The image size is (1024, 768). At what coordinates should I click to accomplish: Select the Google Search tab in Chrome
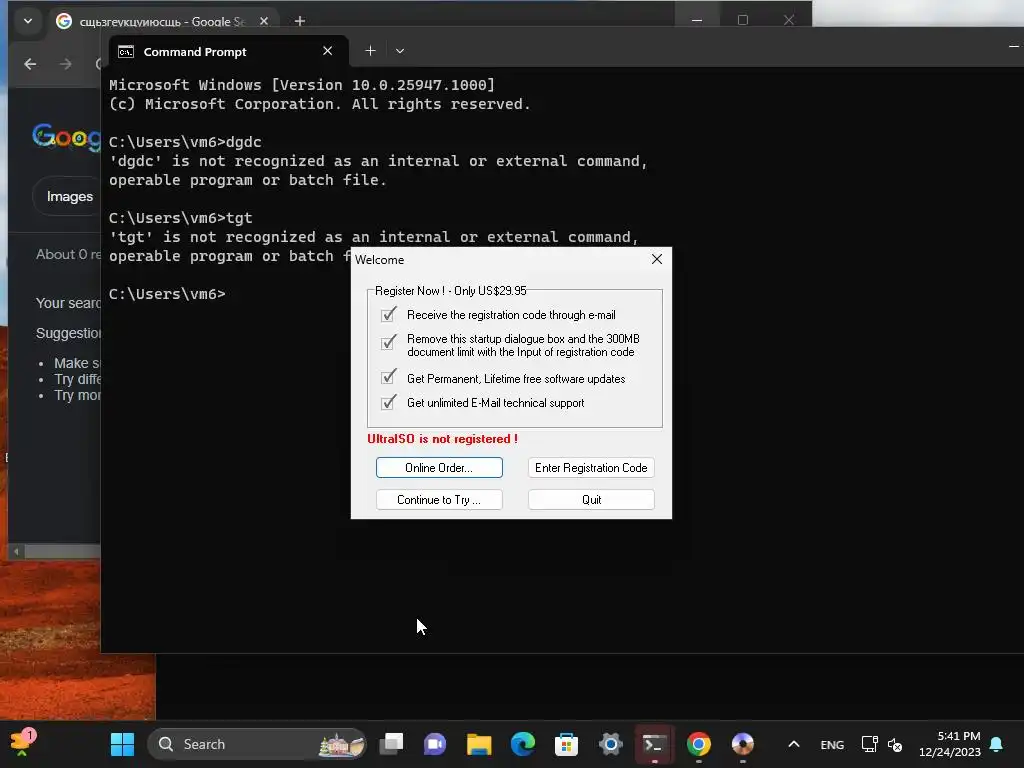pos(163,21)
